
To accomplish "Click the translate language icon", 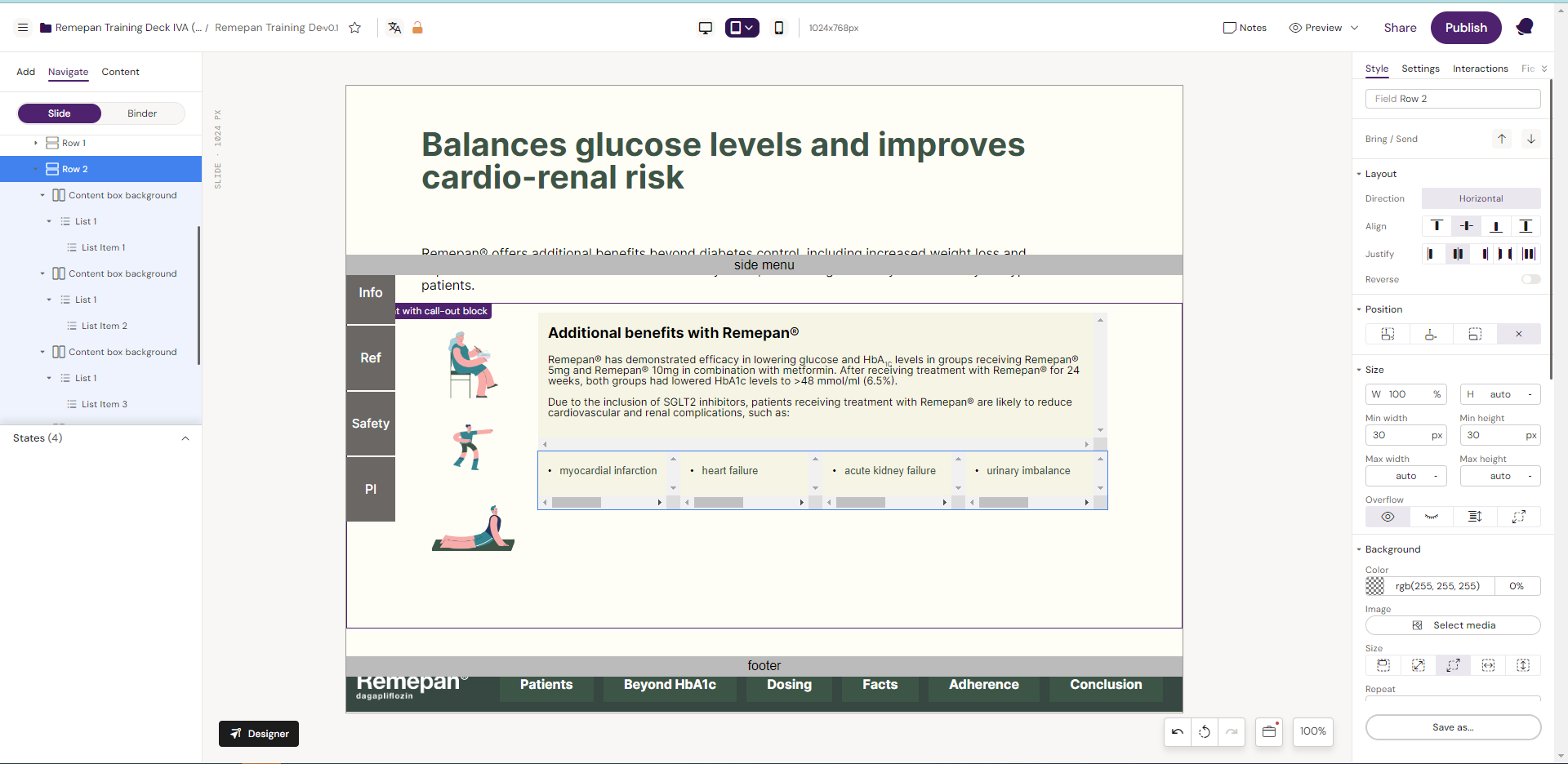I will click(x=394, y=28).
